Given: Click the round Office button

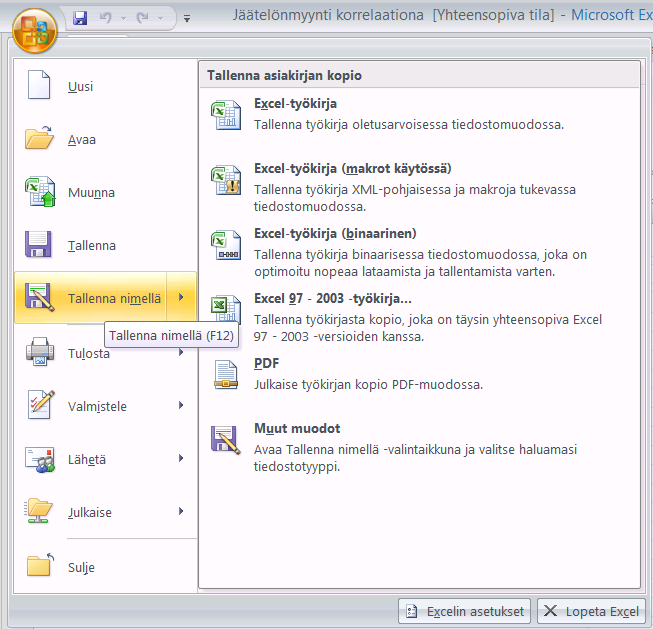Looking at the screenshot, I should point(35,31).
